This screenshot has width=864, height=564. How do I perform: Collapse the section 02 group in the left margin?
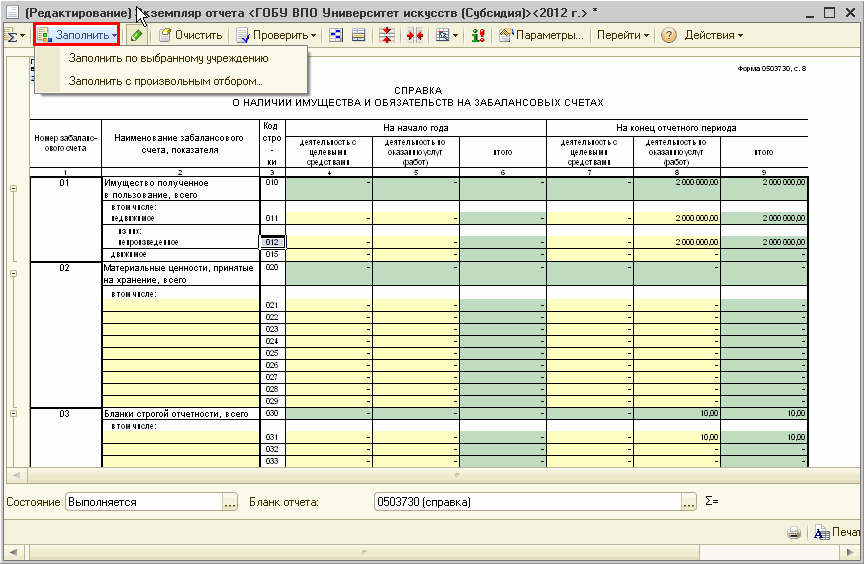(13, 271)
